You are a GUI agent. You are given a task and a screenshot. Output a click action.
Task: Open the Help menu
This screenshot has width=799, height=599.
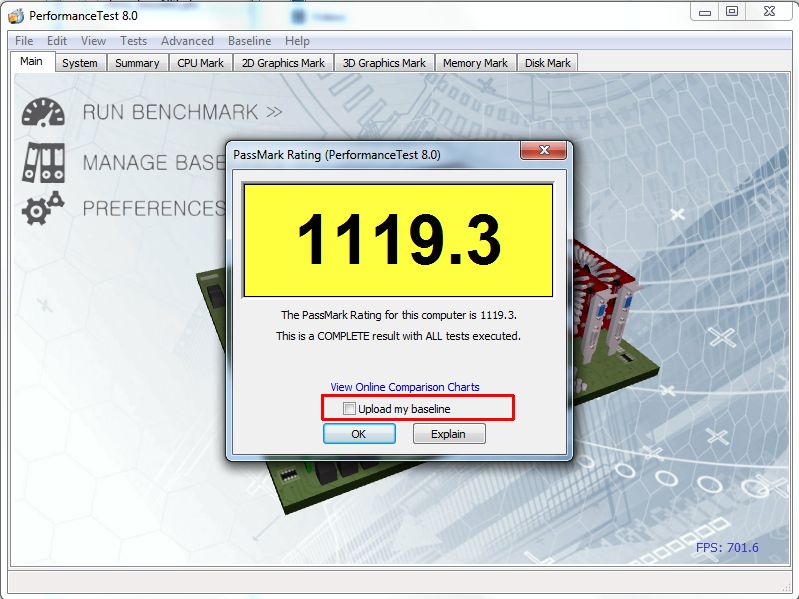[297, 41]
